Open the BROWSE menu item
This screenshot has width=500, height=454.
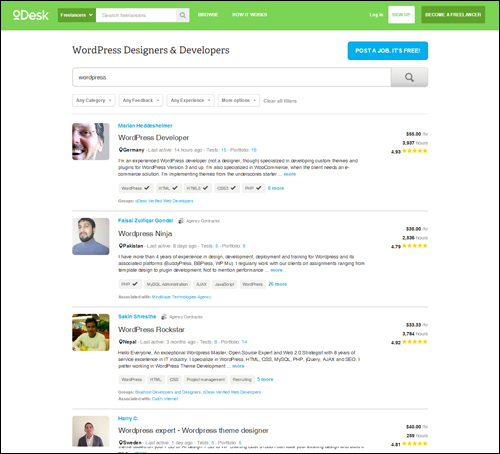[208, 15]
